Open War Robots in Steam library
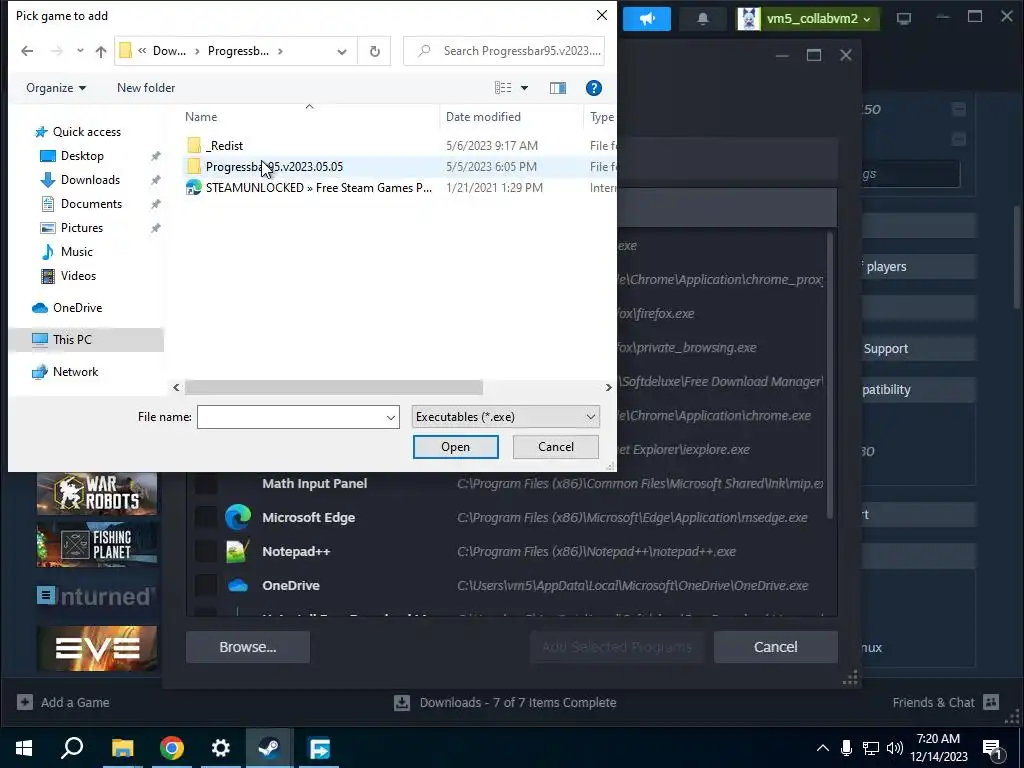The height and width of the screenshot is (768, 1024). point(97,492)
